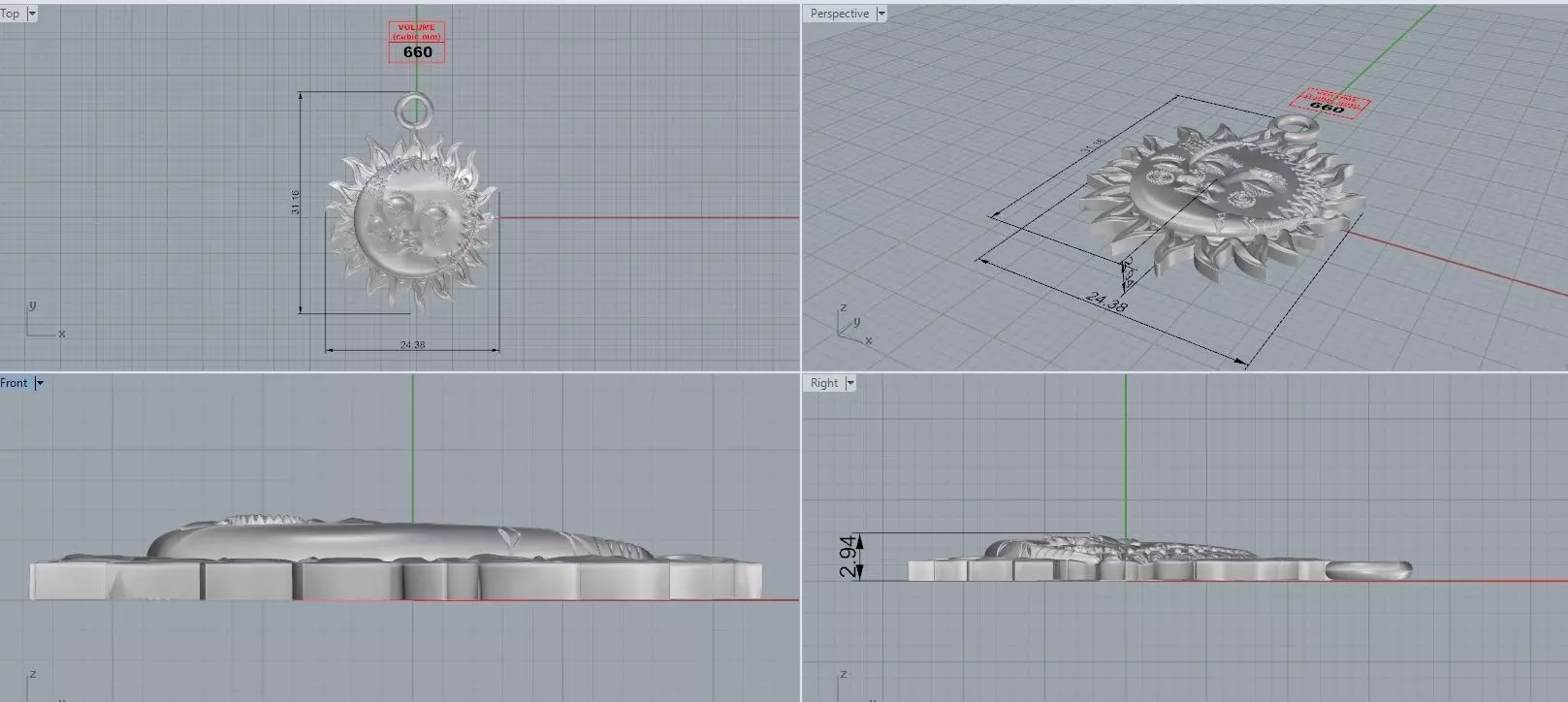Select the 2.94 thickness dimension in Right view
1568x702 pixels.
click(849, 557)
